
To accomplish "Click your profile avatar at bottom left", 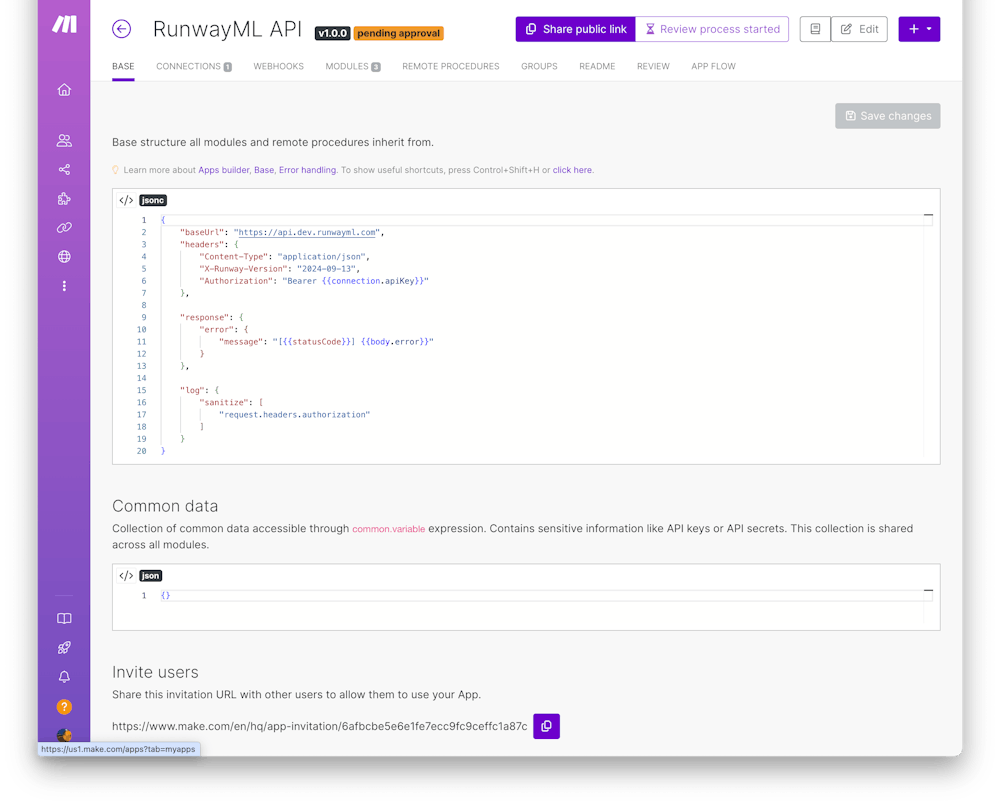I will click(x=63, y=736).
